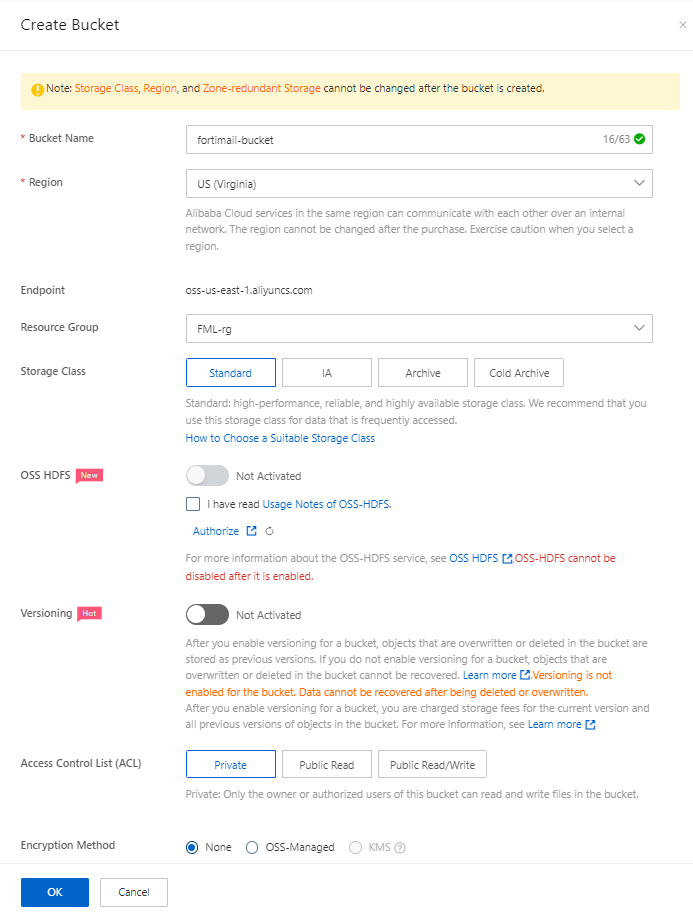The width and height of the screenshot is (693, 912).
Task: Select the Cold Archive storage class
Action: pos(518,372)
